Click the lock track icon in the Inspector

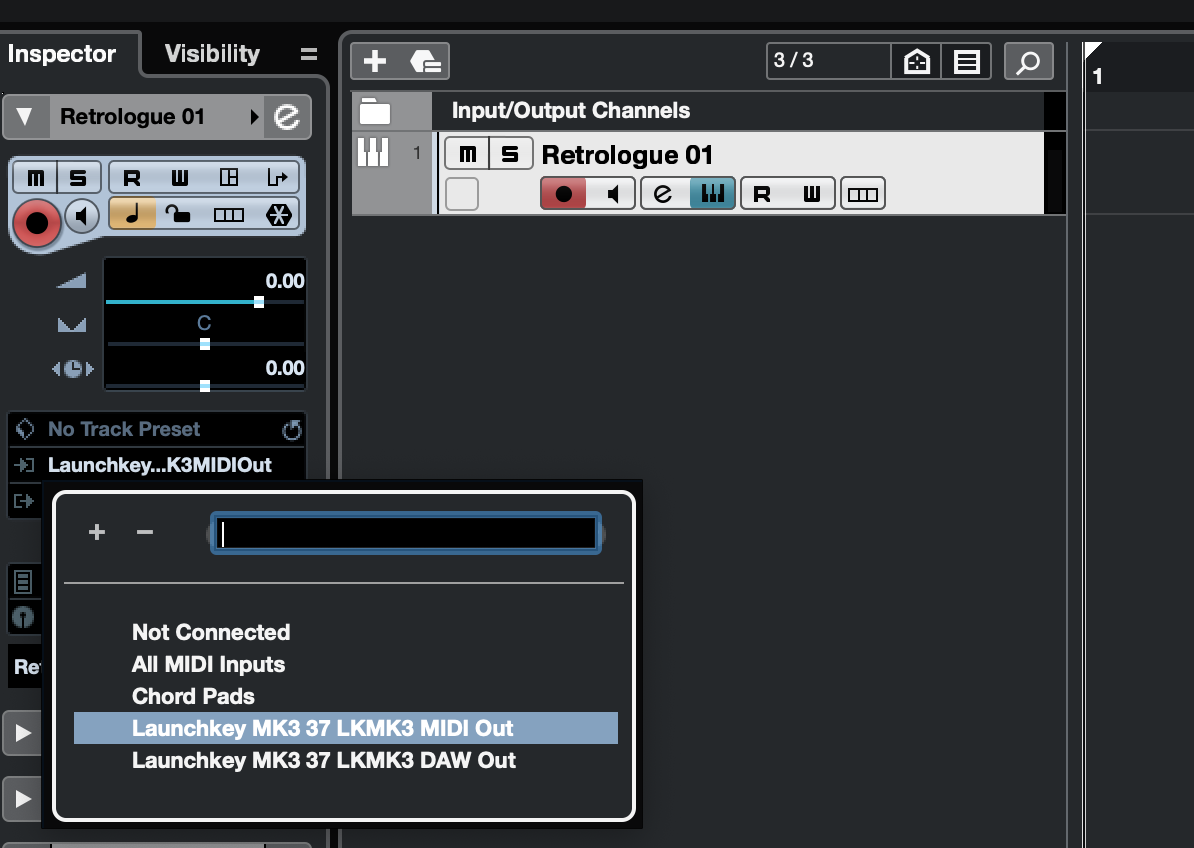(178, 214)
